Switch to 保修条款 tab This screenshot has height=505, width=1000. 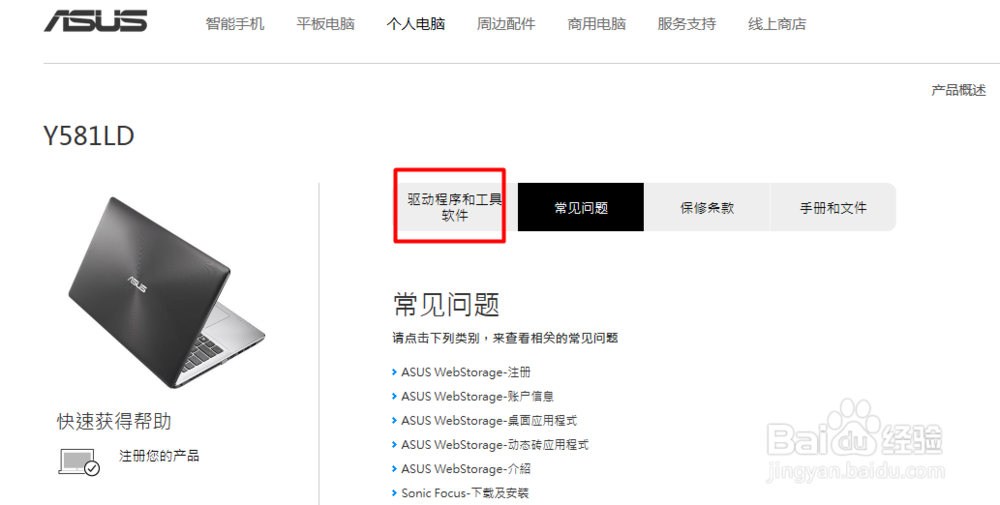pos(707,207)
